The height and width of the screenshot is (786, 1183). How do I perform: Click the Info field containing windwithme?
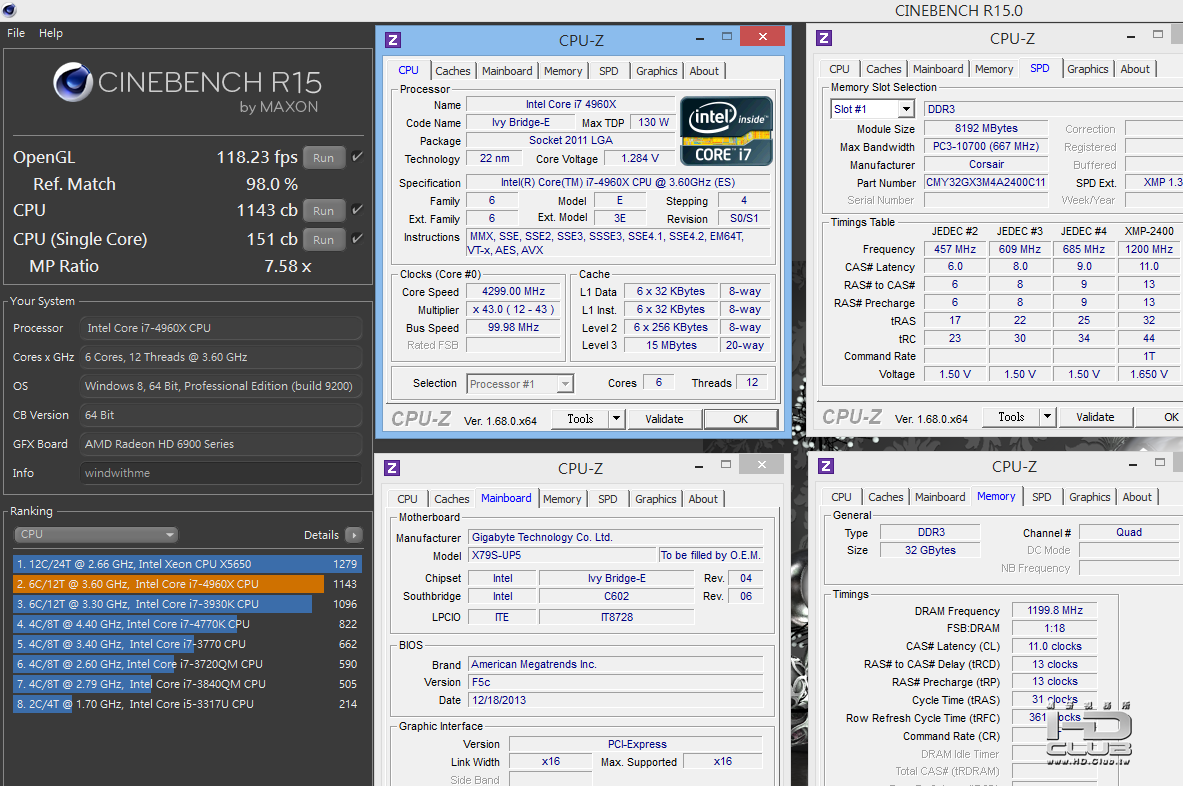click(220, 473)
